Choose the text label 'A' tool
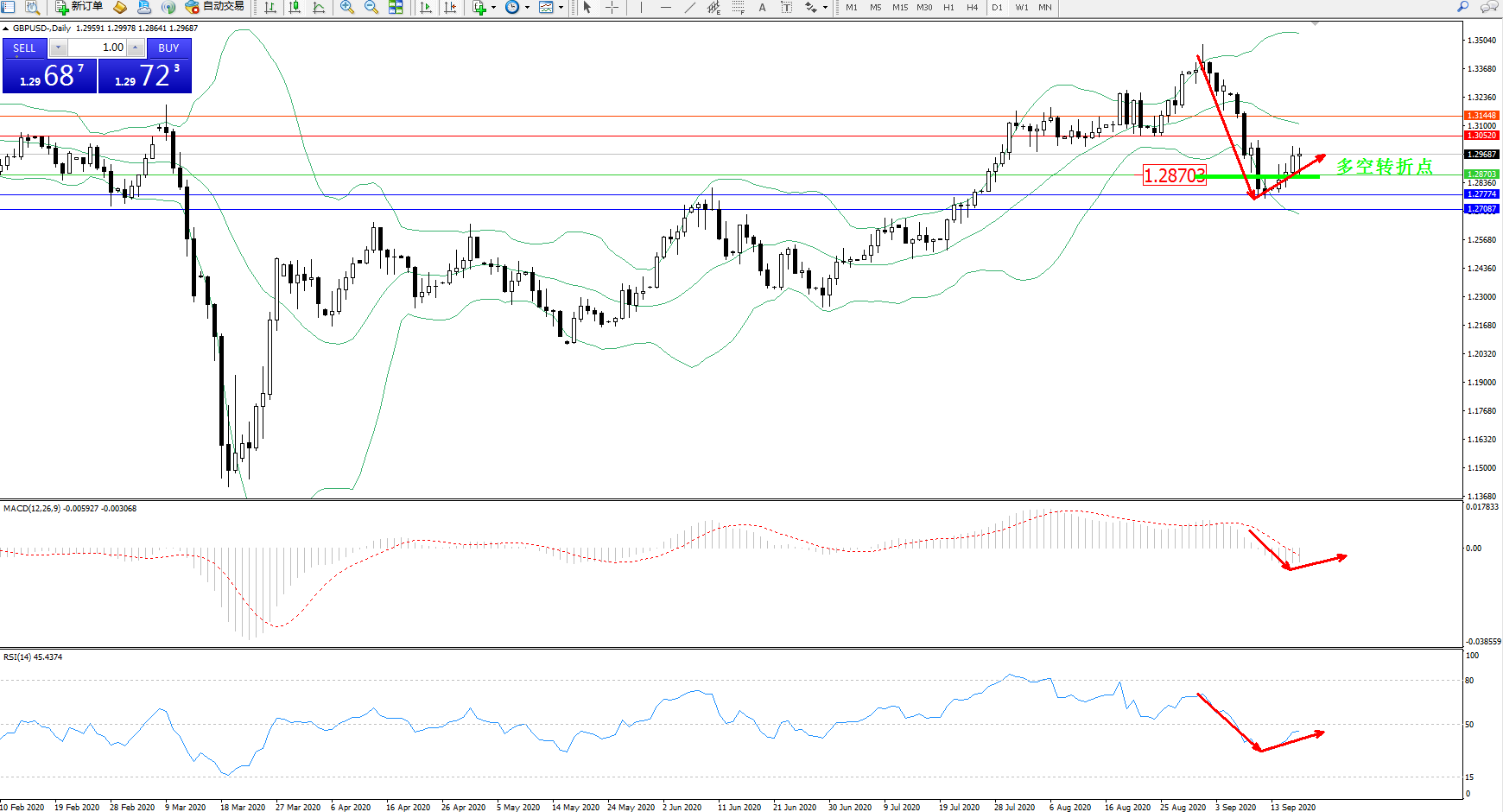1503x812 pixels. 762,8
